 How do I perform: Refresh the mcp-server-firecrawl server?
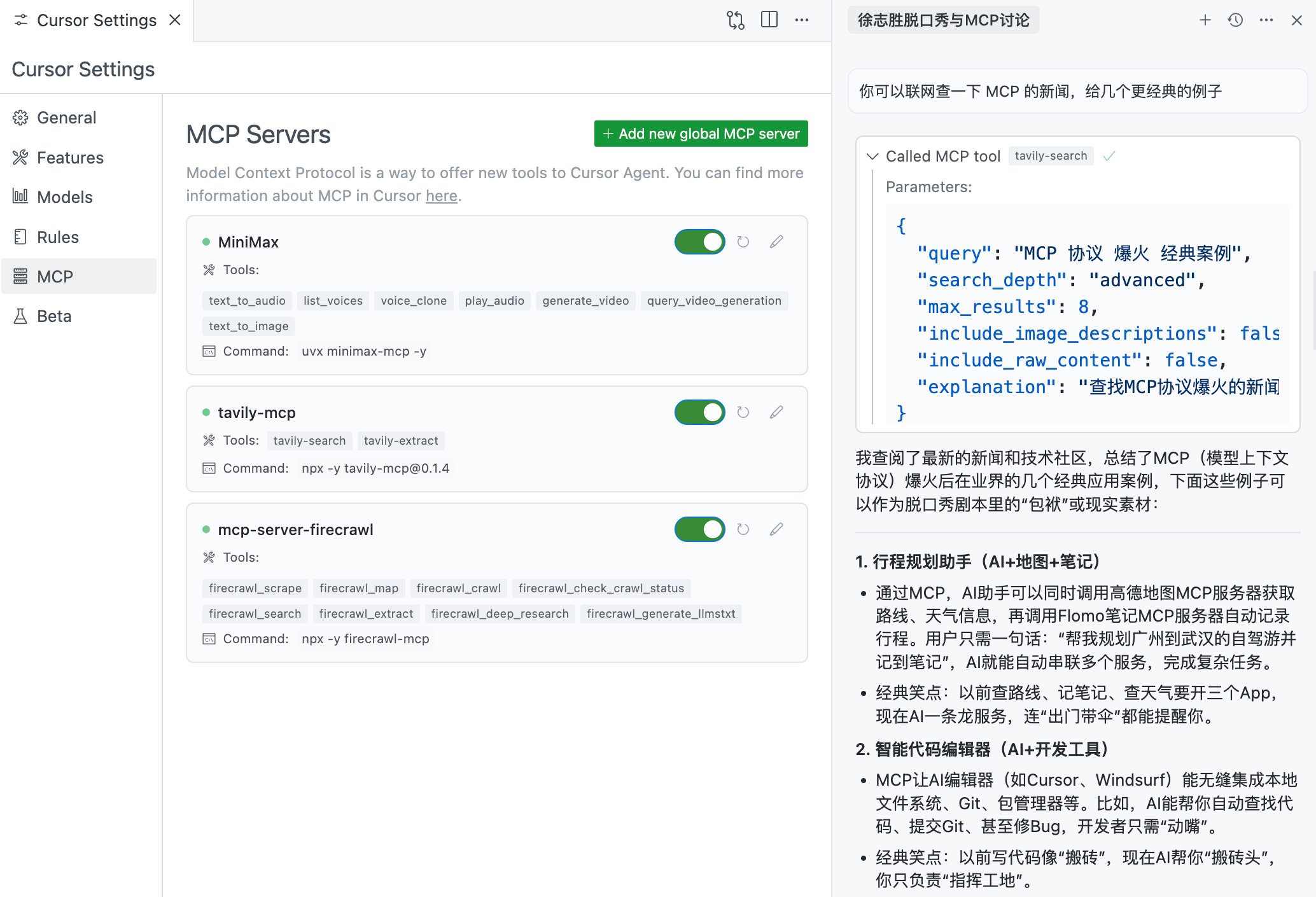[x=743, y=529]
